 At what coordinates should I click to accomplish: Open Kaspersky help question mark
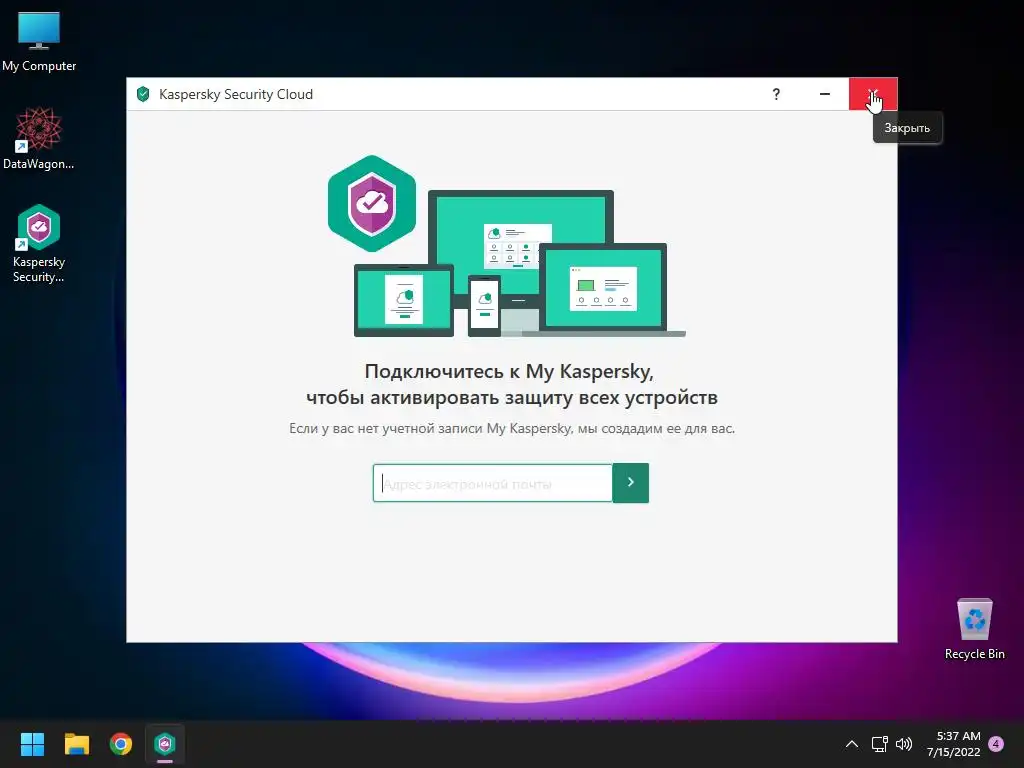pos(776,94)
